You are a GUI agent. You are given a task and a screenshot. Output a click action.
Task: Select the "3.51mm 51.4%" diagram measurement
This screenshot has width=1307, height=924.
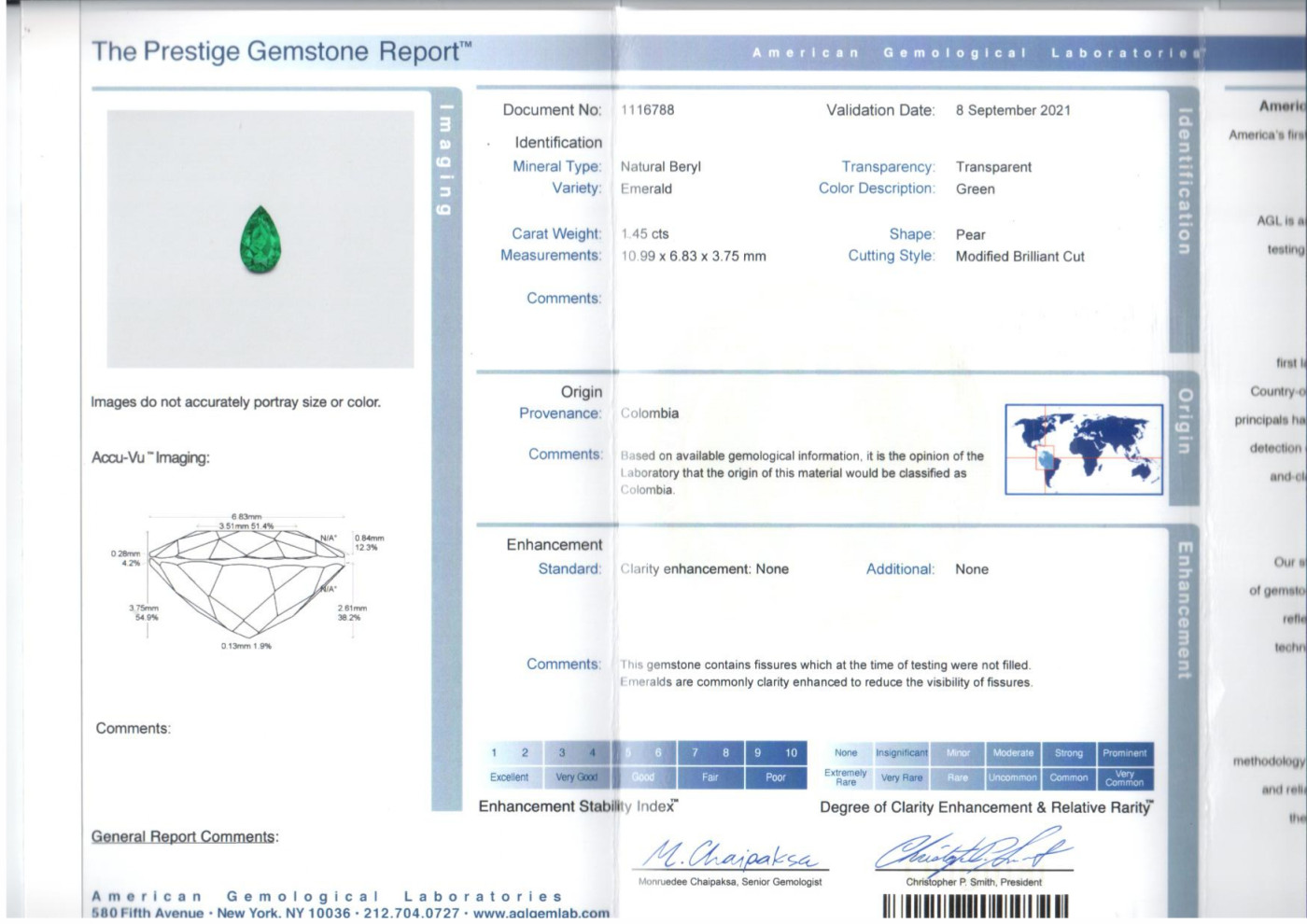click(x=246, y=526)
